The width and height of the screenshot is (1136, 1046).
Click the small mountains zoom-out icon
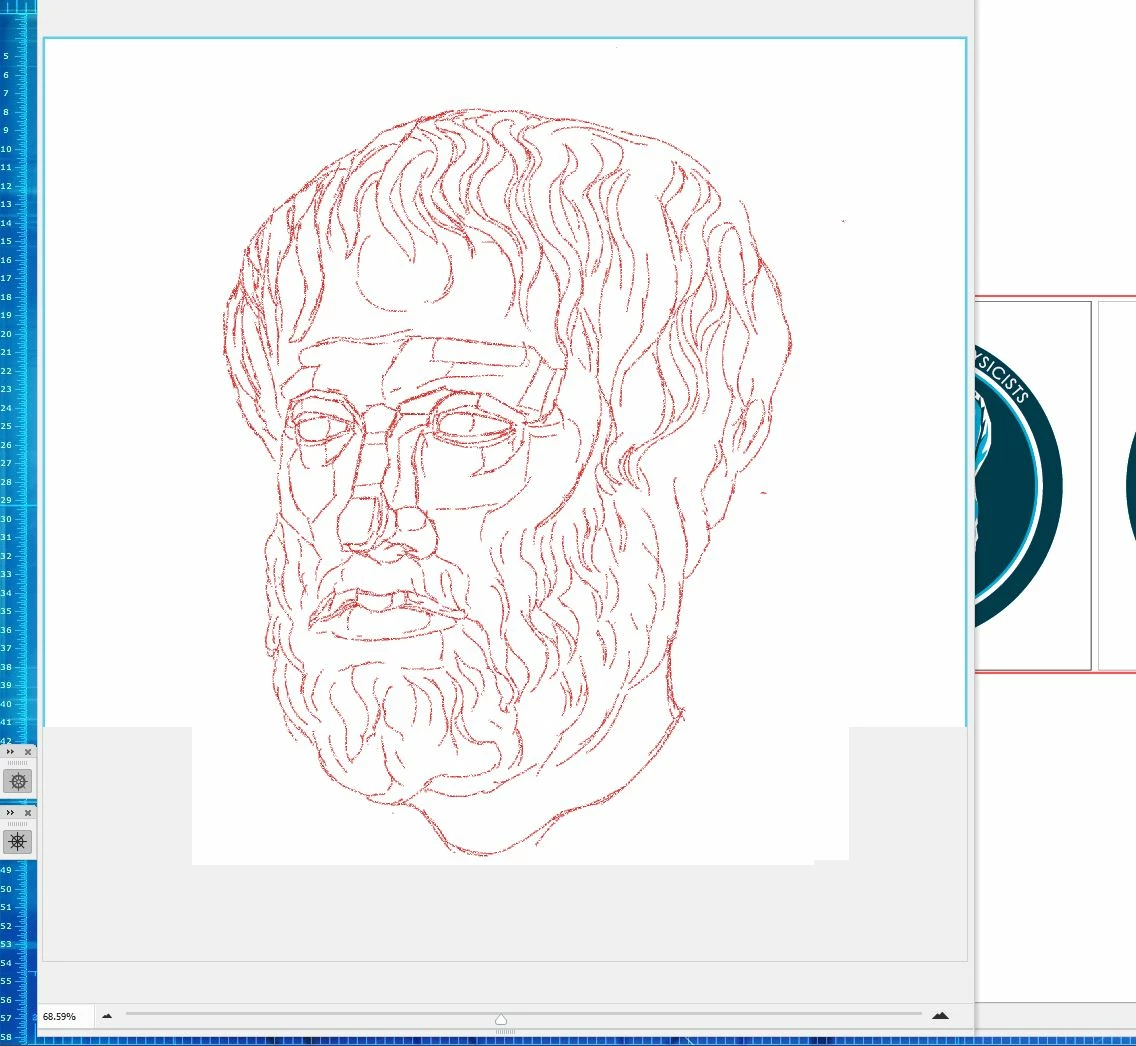click(x=107, y=1016)
